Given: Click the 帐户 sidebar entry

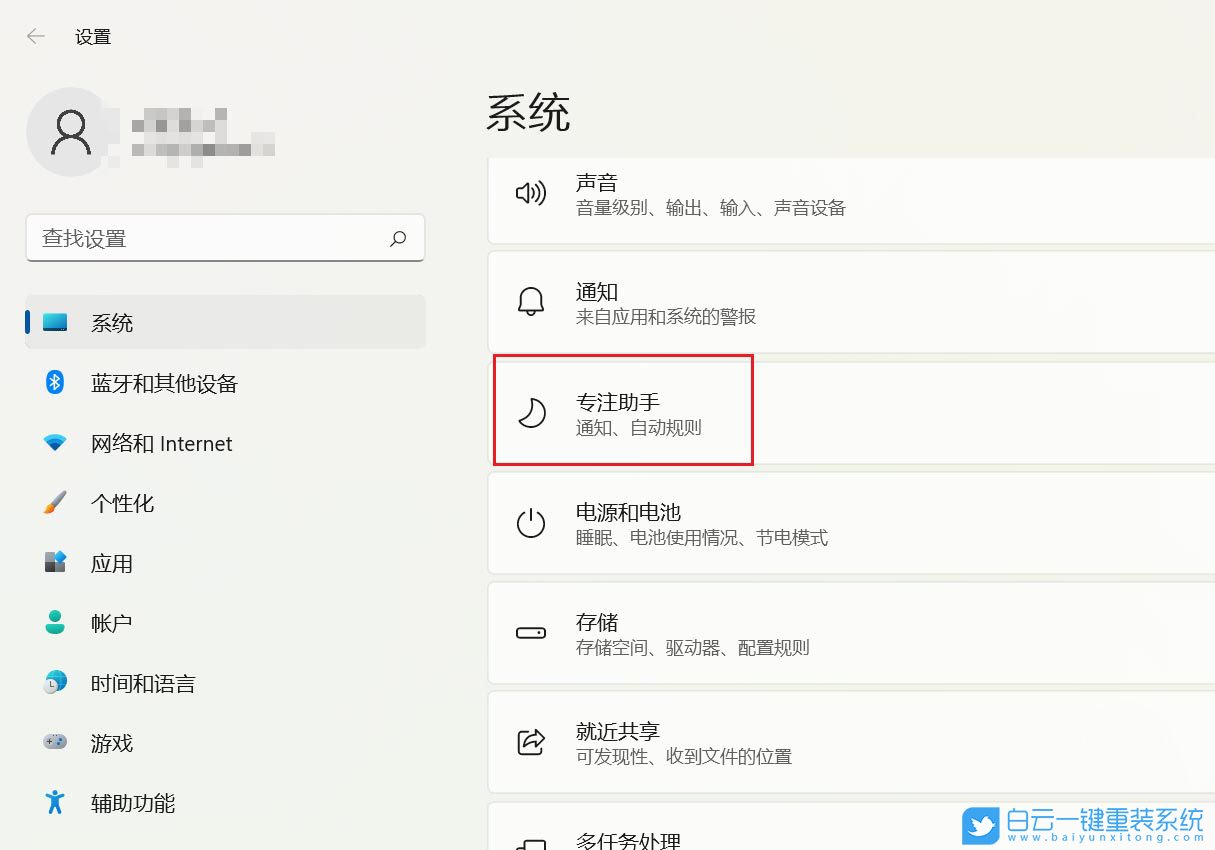Looking at the screenshot, I should pos(110,623).
